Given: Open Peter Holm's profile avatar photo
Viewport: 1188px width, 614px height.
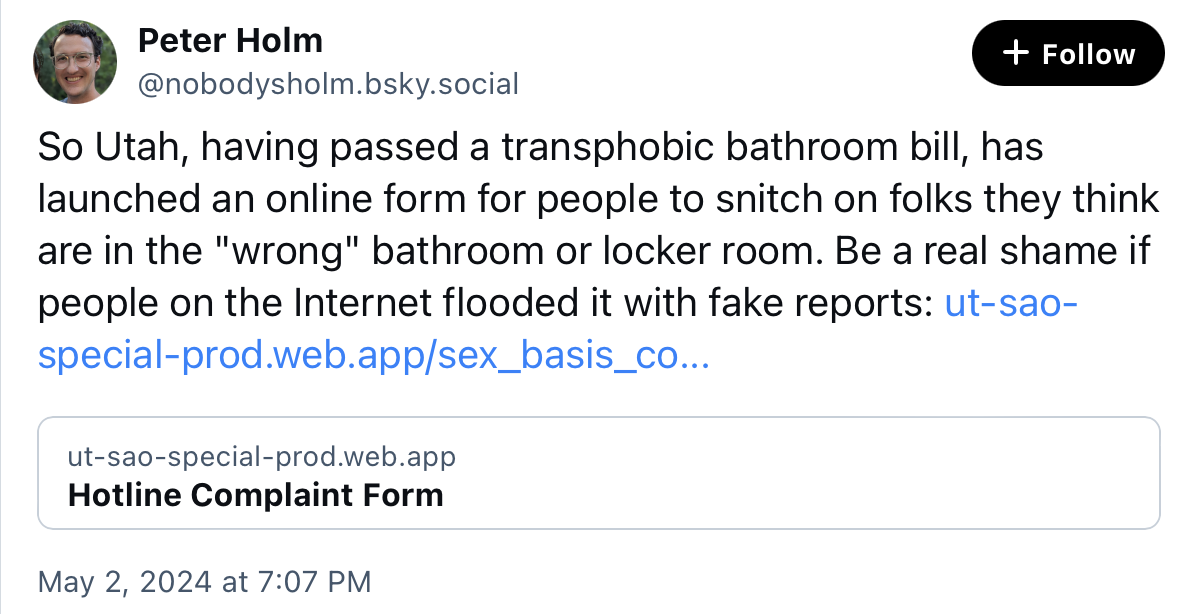Looking at the screenshot, I should click(75, 61).
